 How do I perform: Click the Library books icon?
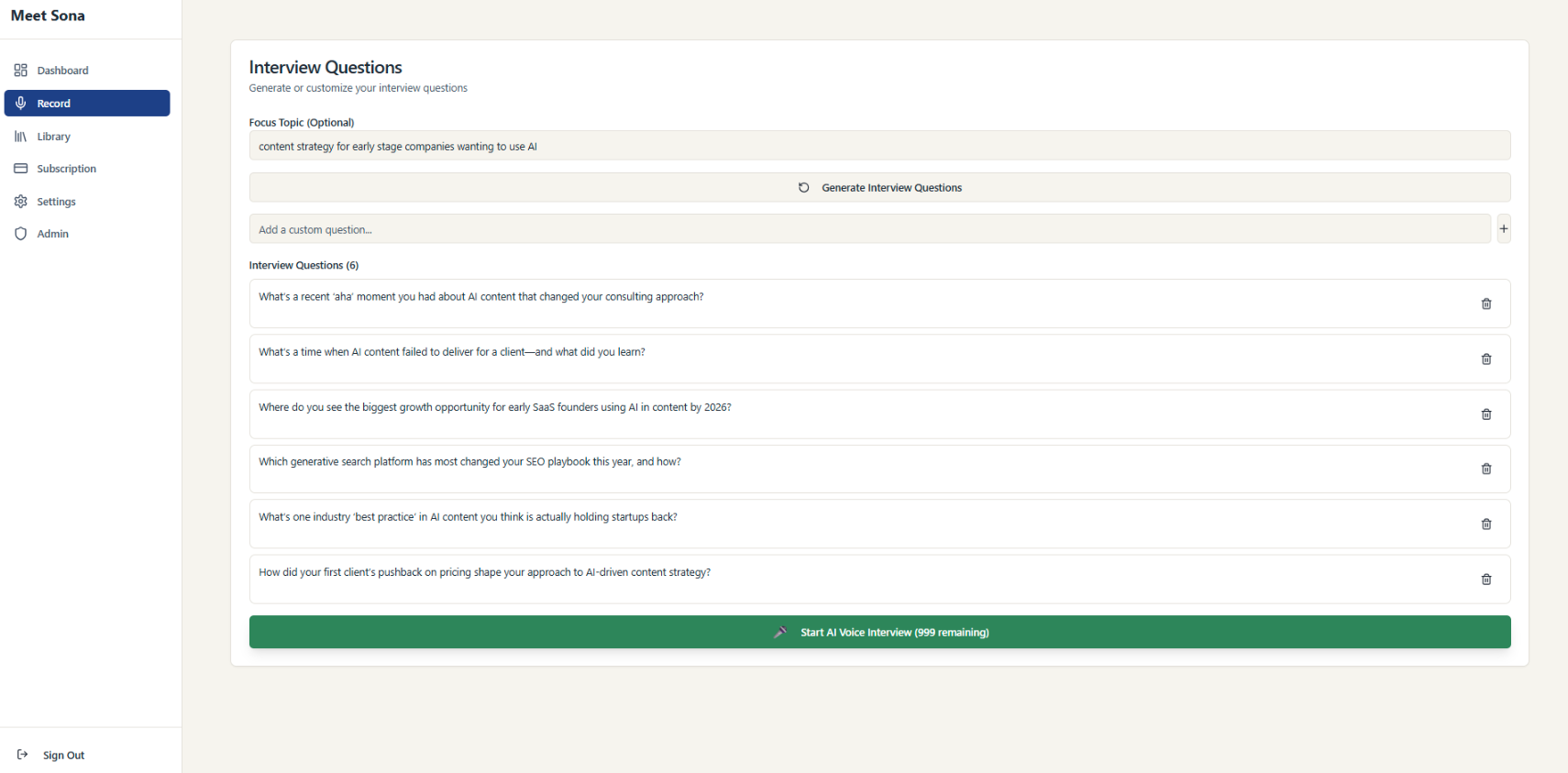click(20, 137)
